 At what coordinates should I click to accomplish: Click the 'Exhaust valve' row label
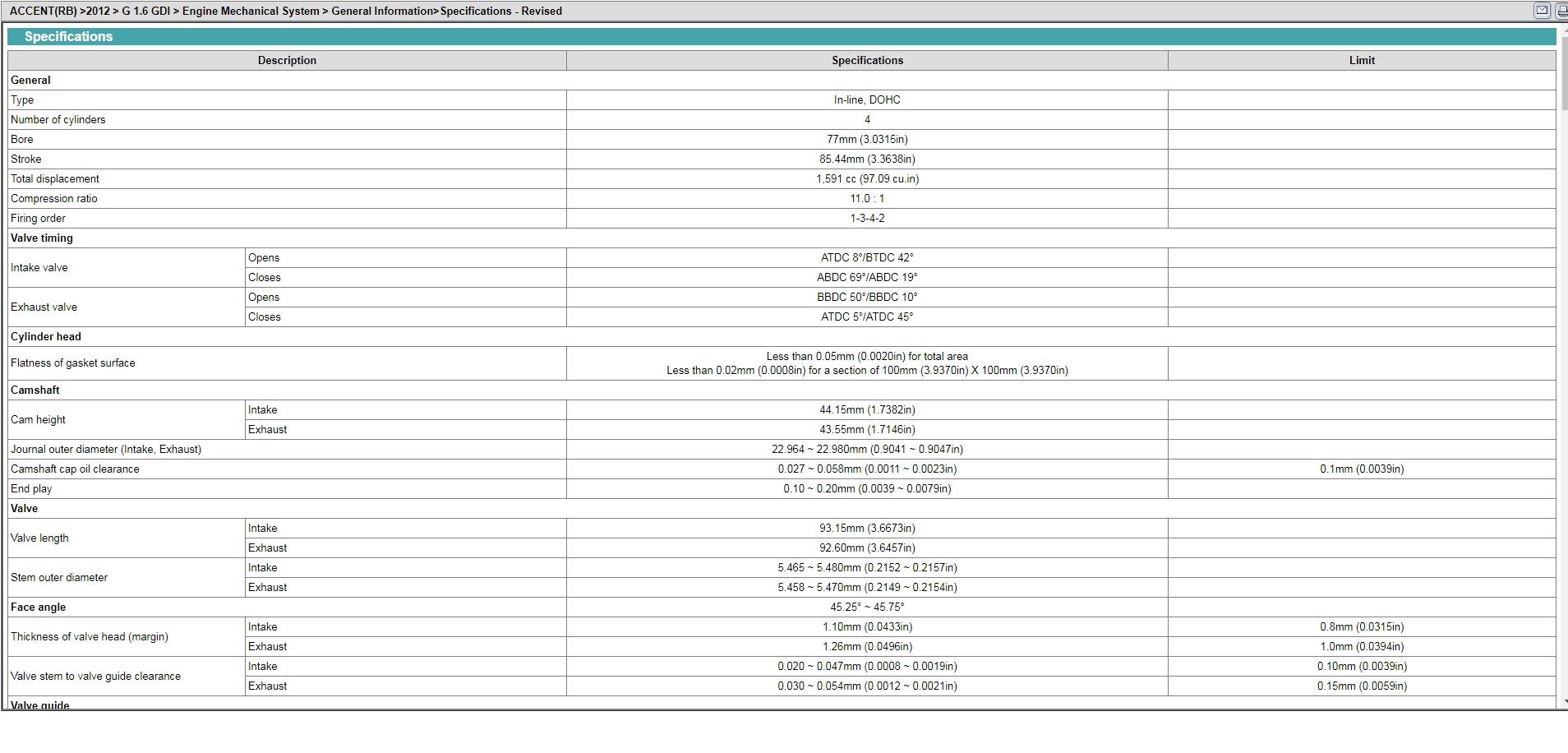click(44, 307)
